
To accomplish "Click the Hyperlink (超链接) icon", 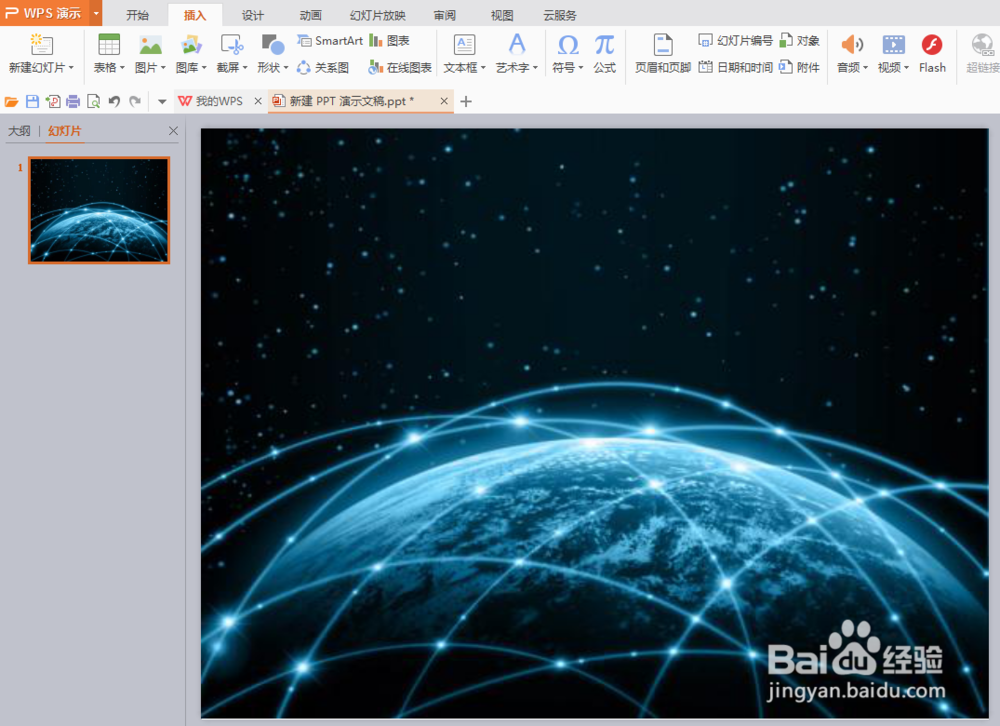I will [x=982, y=45].
